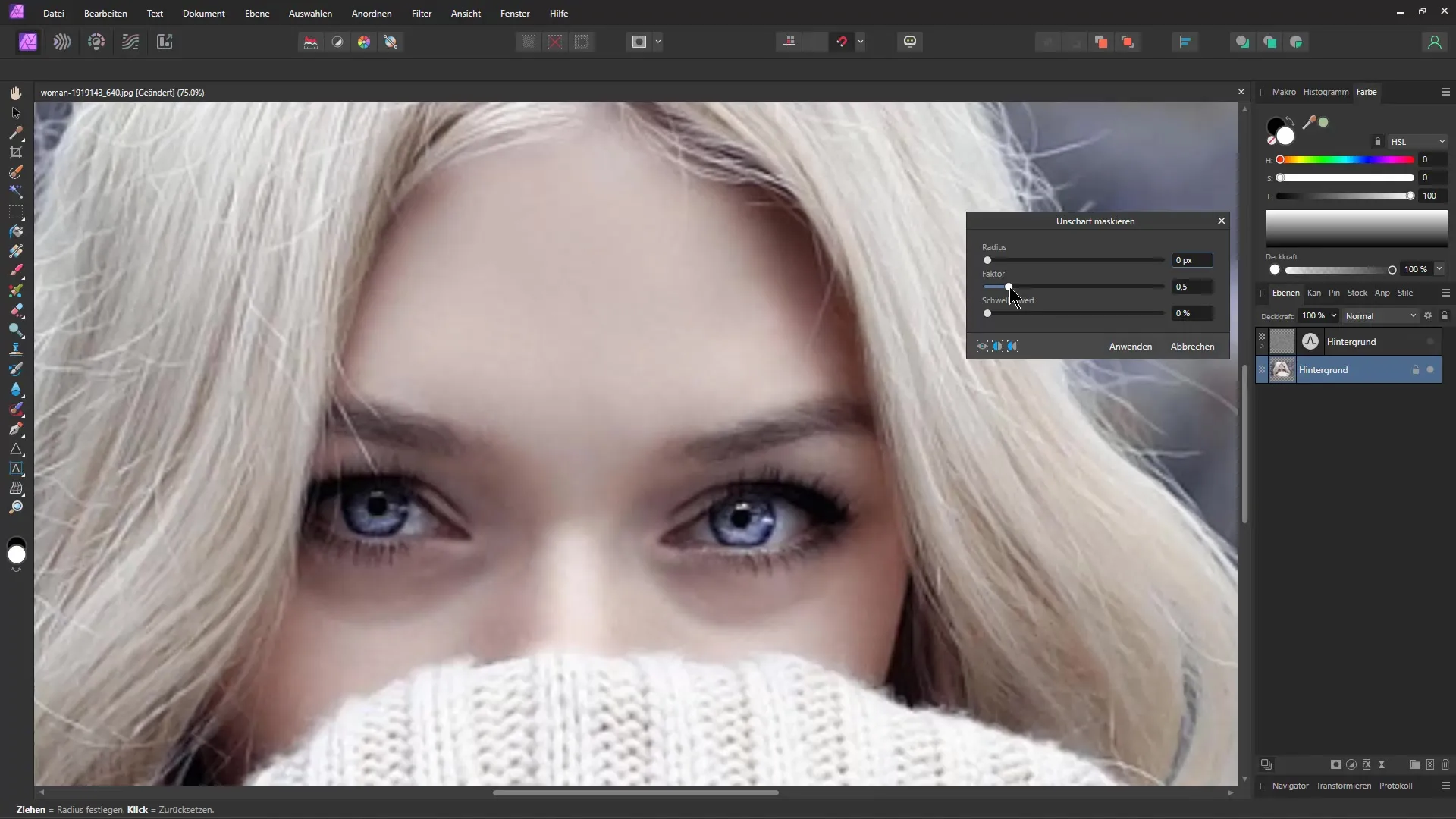Screen dimensions: 1456x819
Task: Open the Normal blend mode dropdown
Action: tap(1380, 315)
